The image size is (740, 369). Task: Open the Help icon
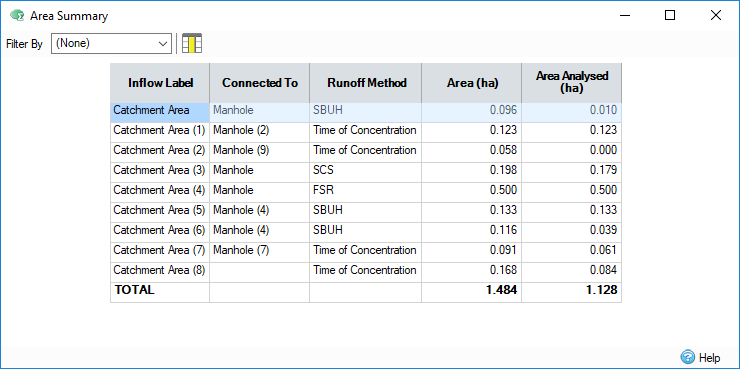click(x=687, y=357)
